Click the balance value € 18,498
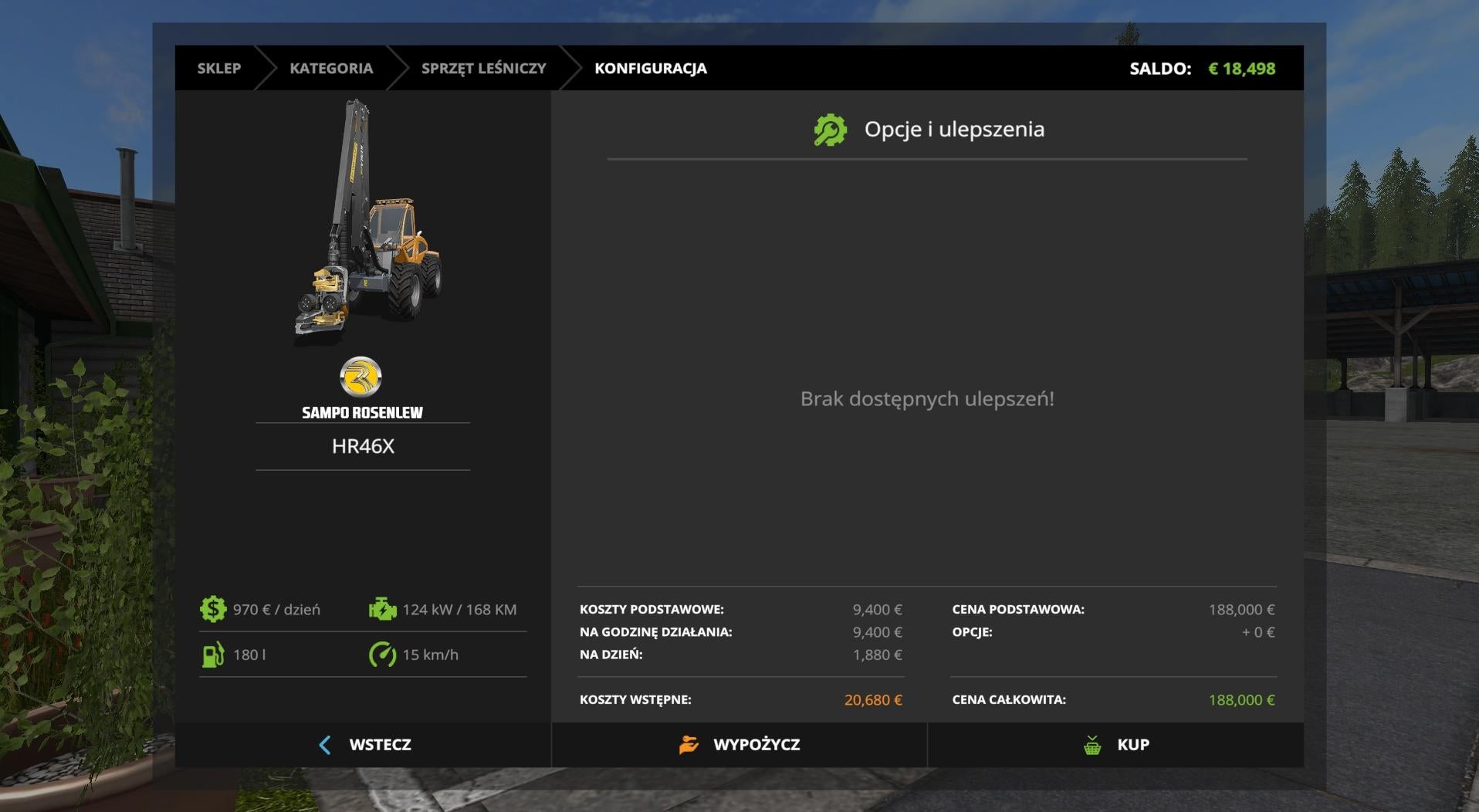This screenshot has width=1479, height=812. [1241, 68]
